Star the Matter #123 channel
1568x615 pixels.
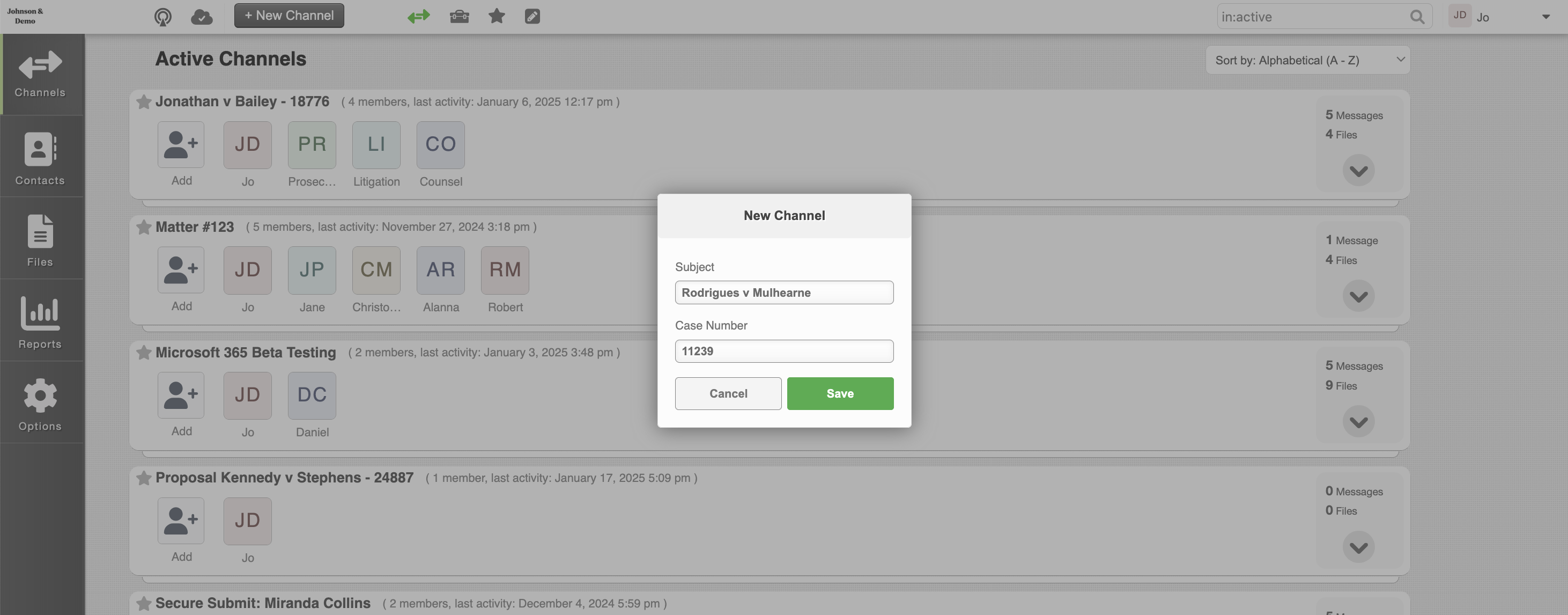[x=144, y=227]
